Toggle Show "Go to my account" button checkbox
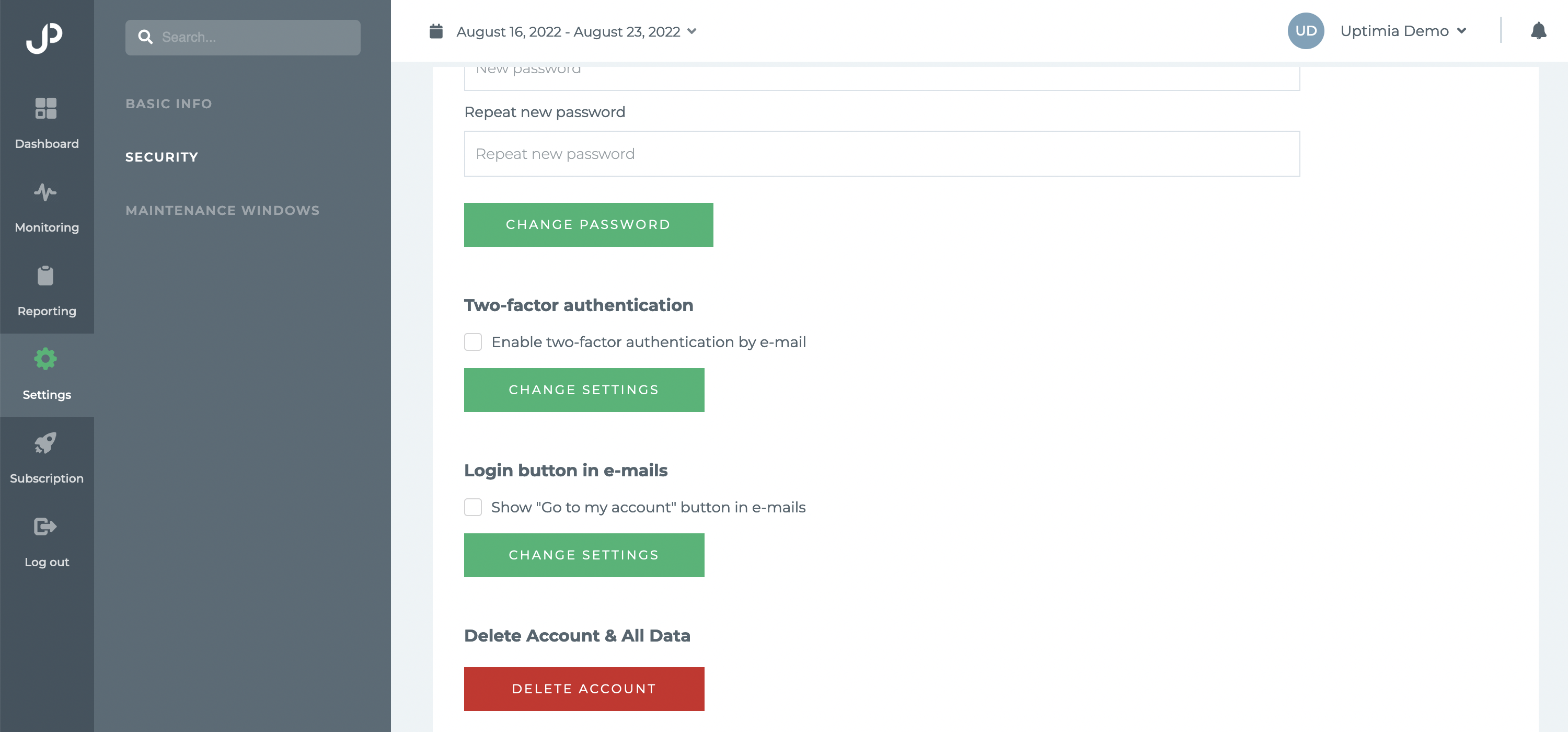1568x732 pixels. pyautogui.click(x=473, y=507)
